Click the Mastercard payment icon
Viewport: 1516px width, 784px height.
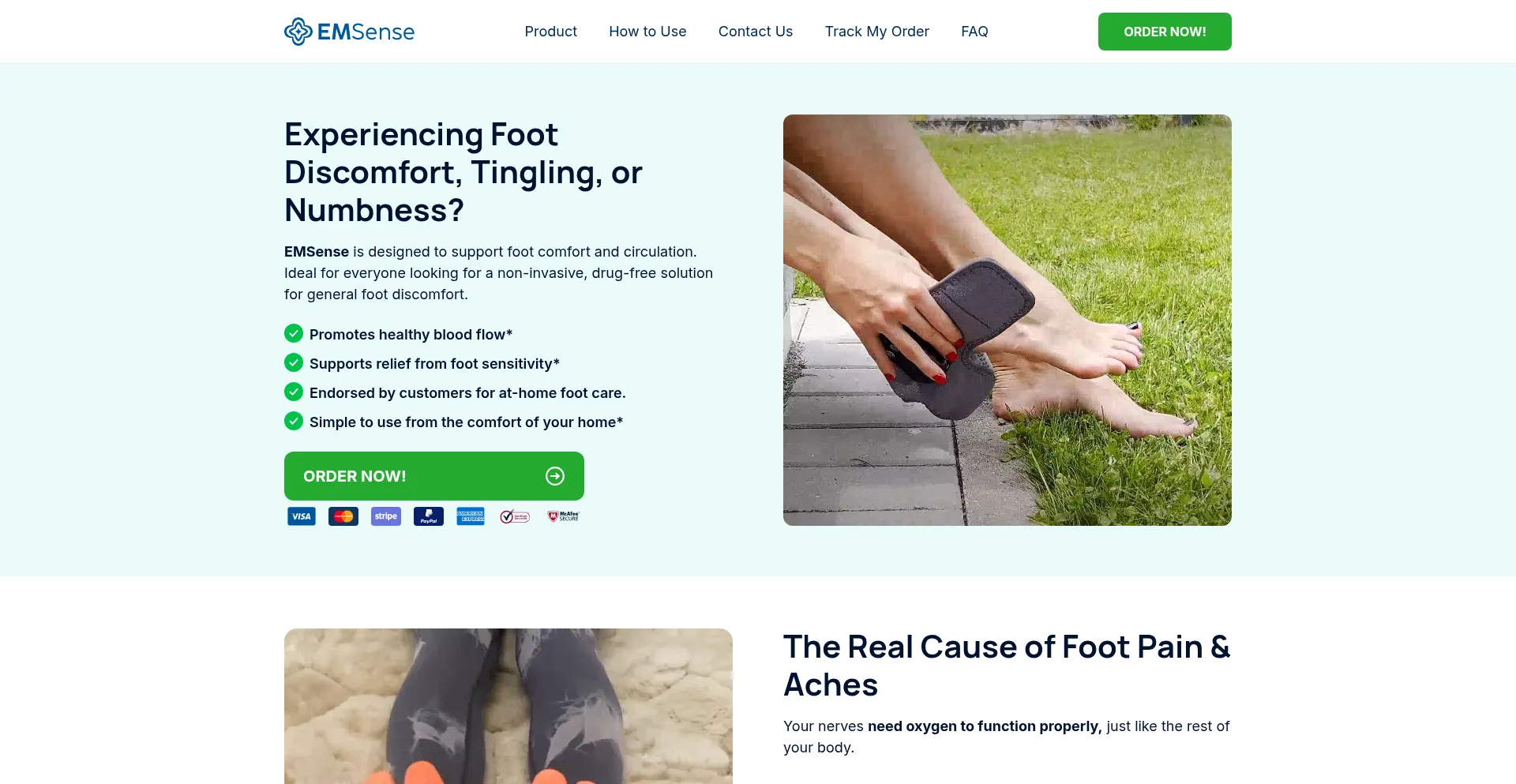343,516
